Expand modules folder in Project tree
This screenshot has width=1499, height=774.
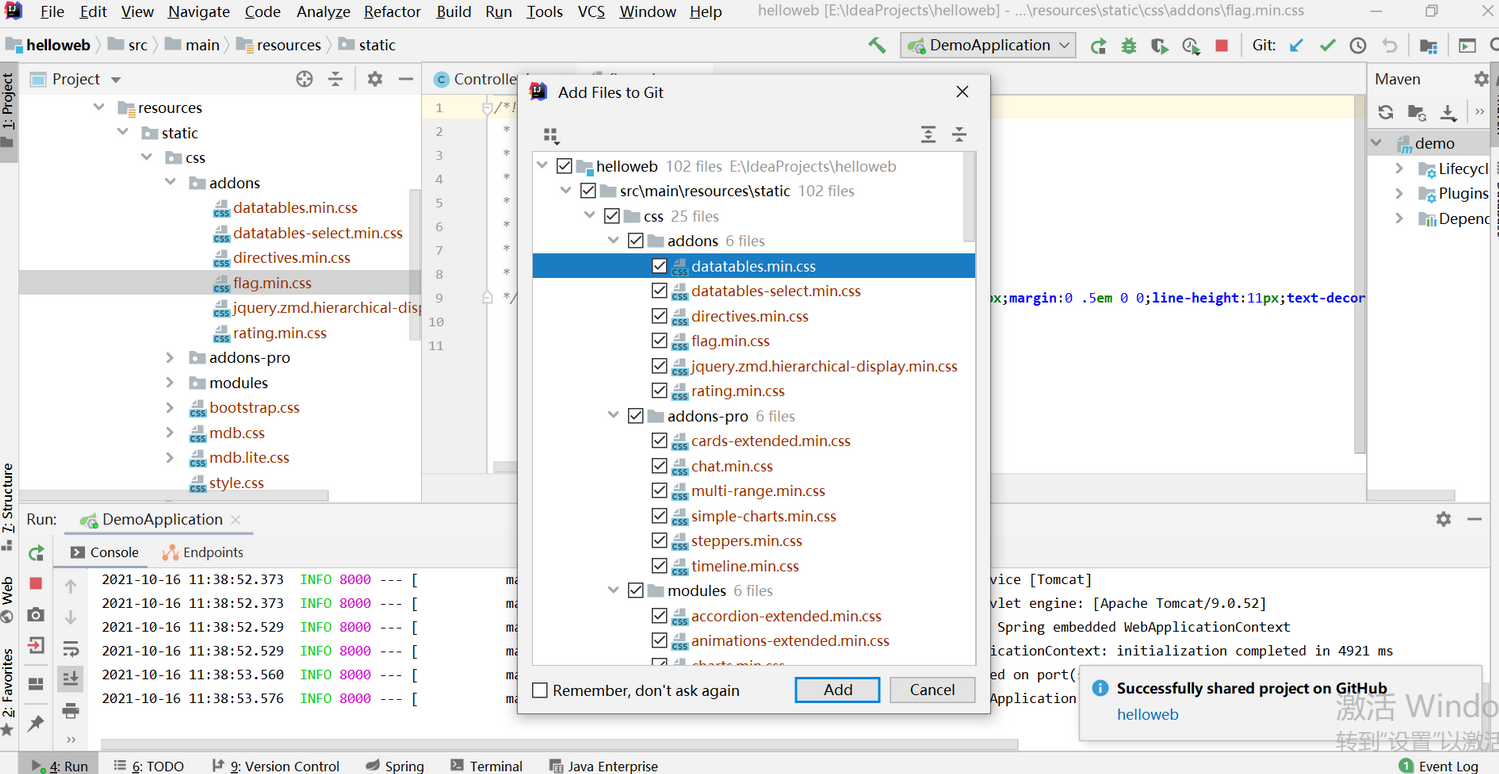171,383
